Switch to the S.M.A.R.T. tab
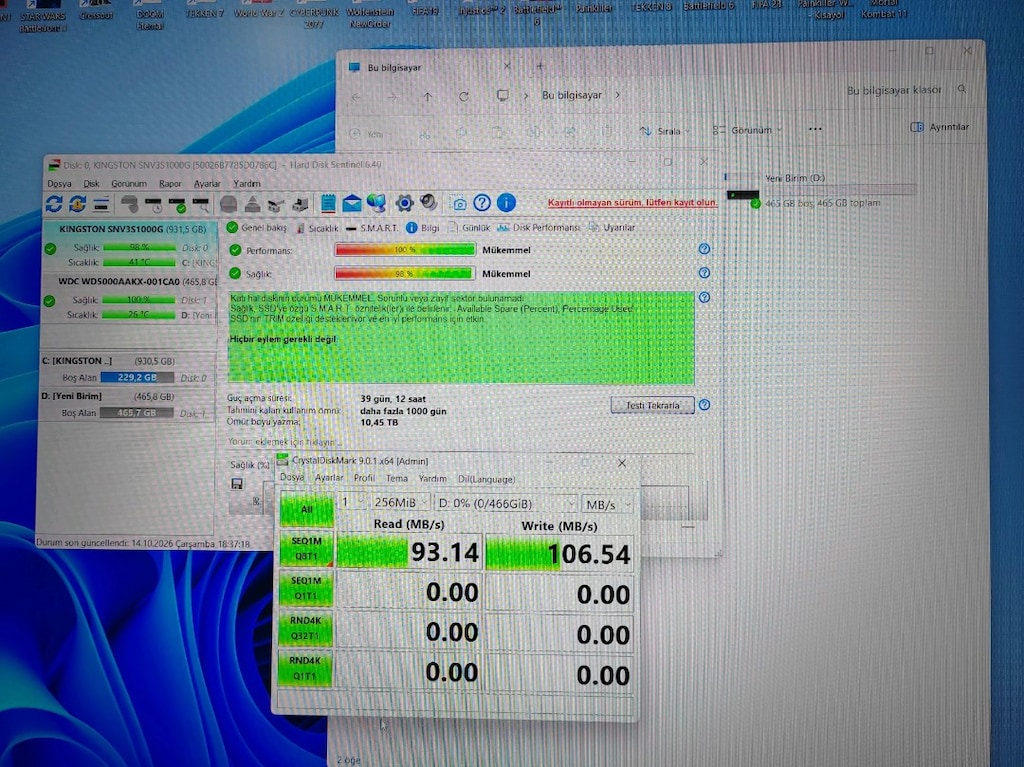The height and width of the screenshot is (767, 1024). click(372, 227)
